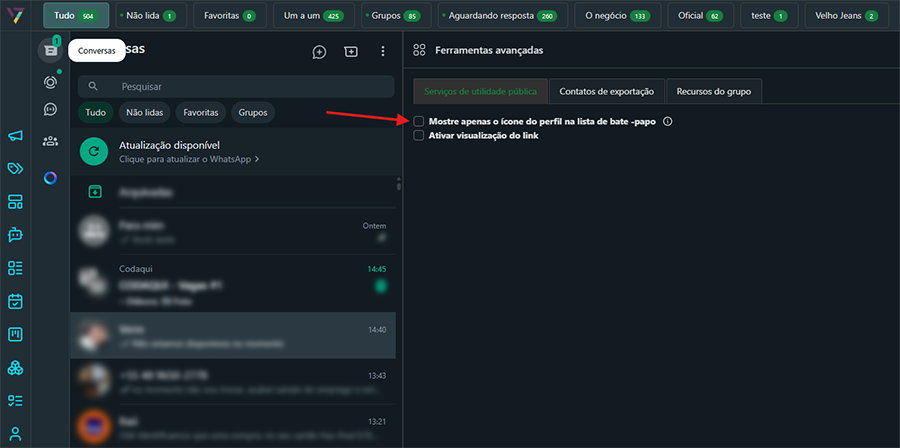Click the chat list scrollbar
This screenshot has width=900, height=448.
coord(399,184)
